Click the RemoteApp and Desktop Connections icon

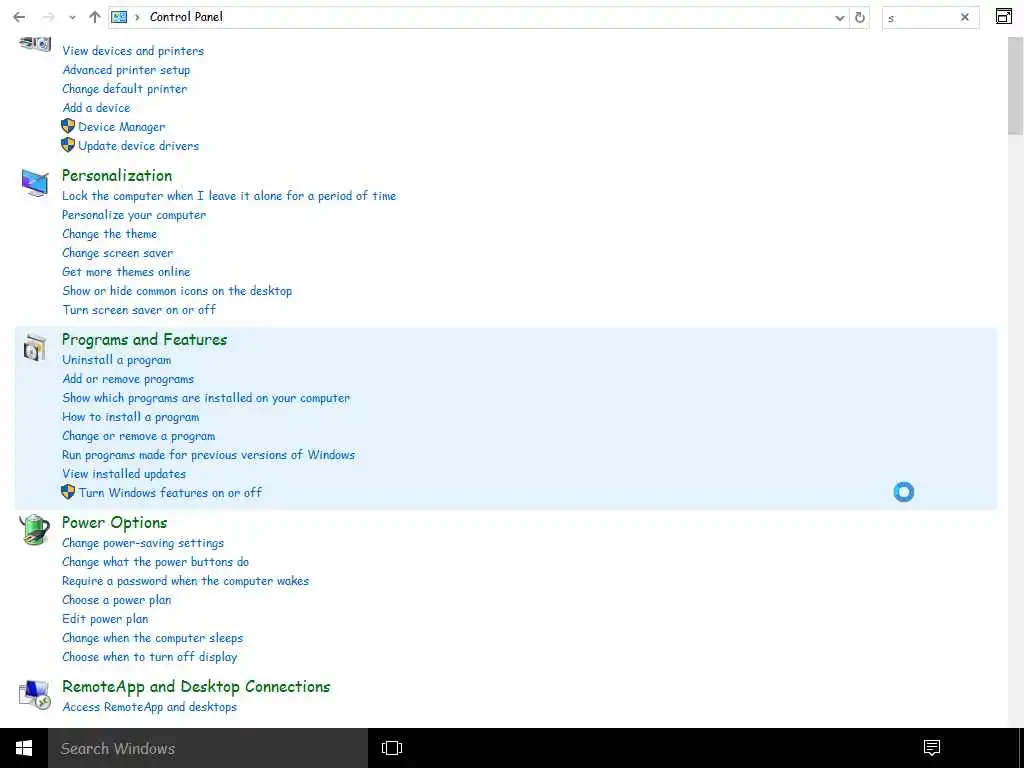click(x=35, y=694)
